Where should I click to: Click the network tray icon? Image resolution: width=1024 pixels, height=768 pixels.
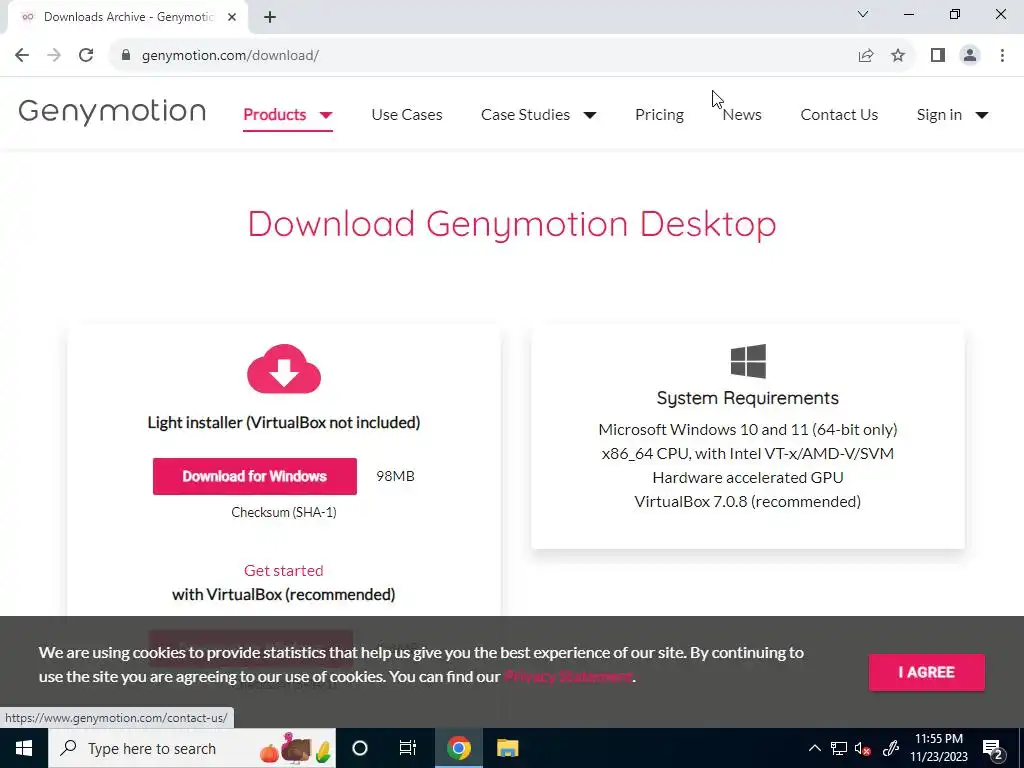[x=839, y=748]
